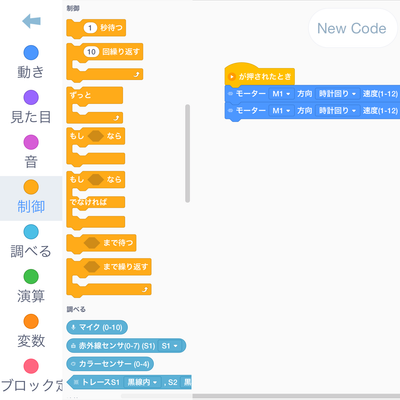400x400 pixels.
Task: Open 時計回り dropdown in second モーター block
Action: pyautogui.click(x=338, y=110)
